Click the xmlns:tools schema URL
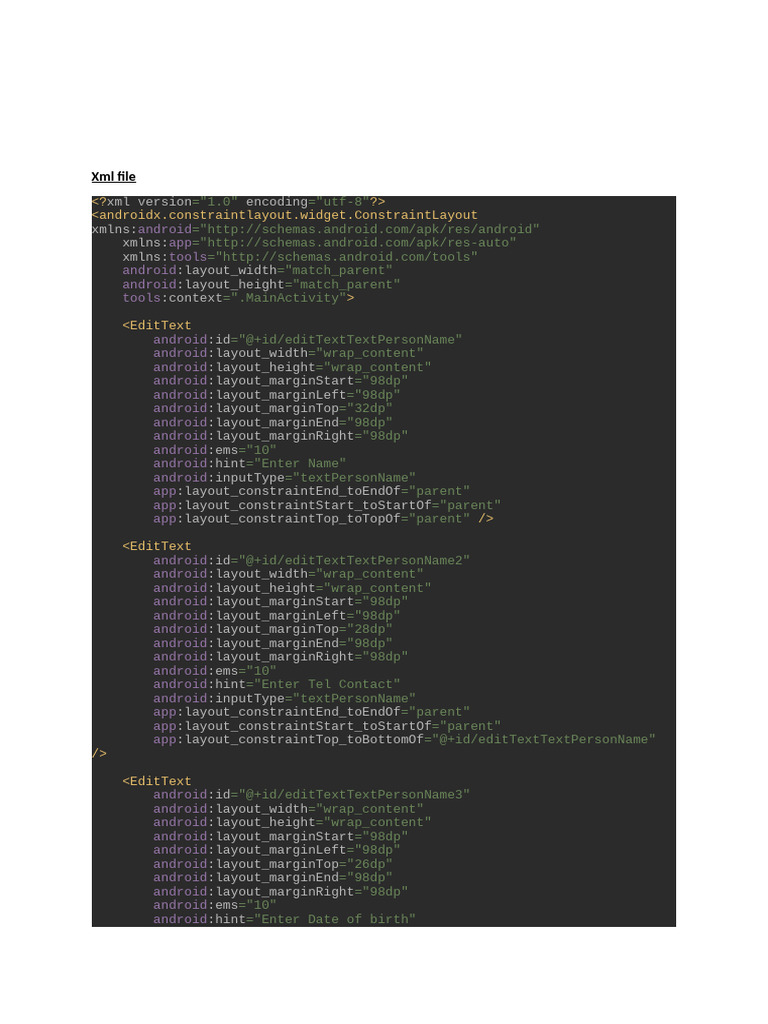Image resolution: width=768 pixels, height=1024 pixels. click(347, 257)
